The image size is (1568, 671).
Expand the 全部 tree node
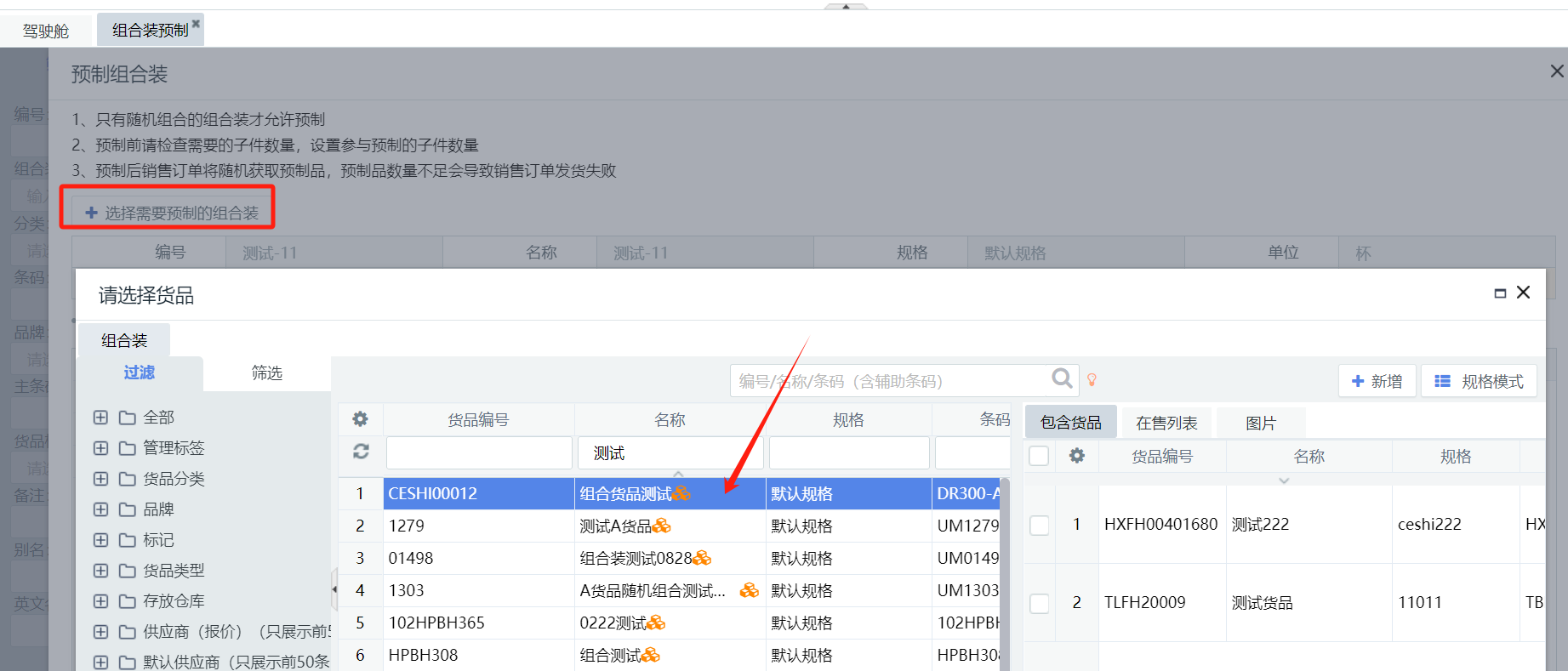click(100, 418)
